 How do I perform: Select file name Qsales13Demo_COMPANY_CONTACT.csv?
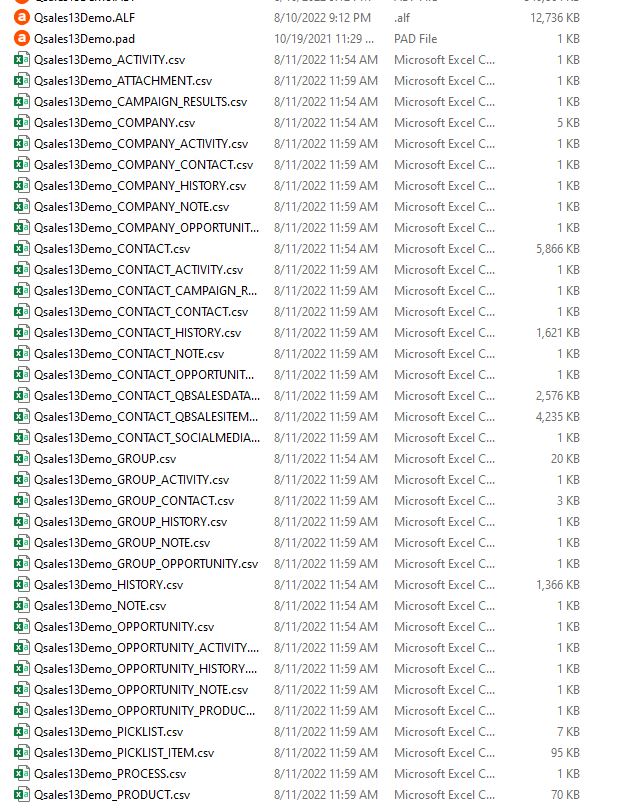pyautogui.click(x=144, y=165)
